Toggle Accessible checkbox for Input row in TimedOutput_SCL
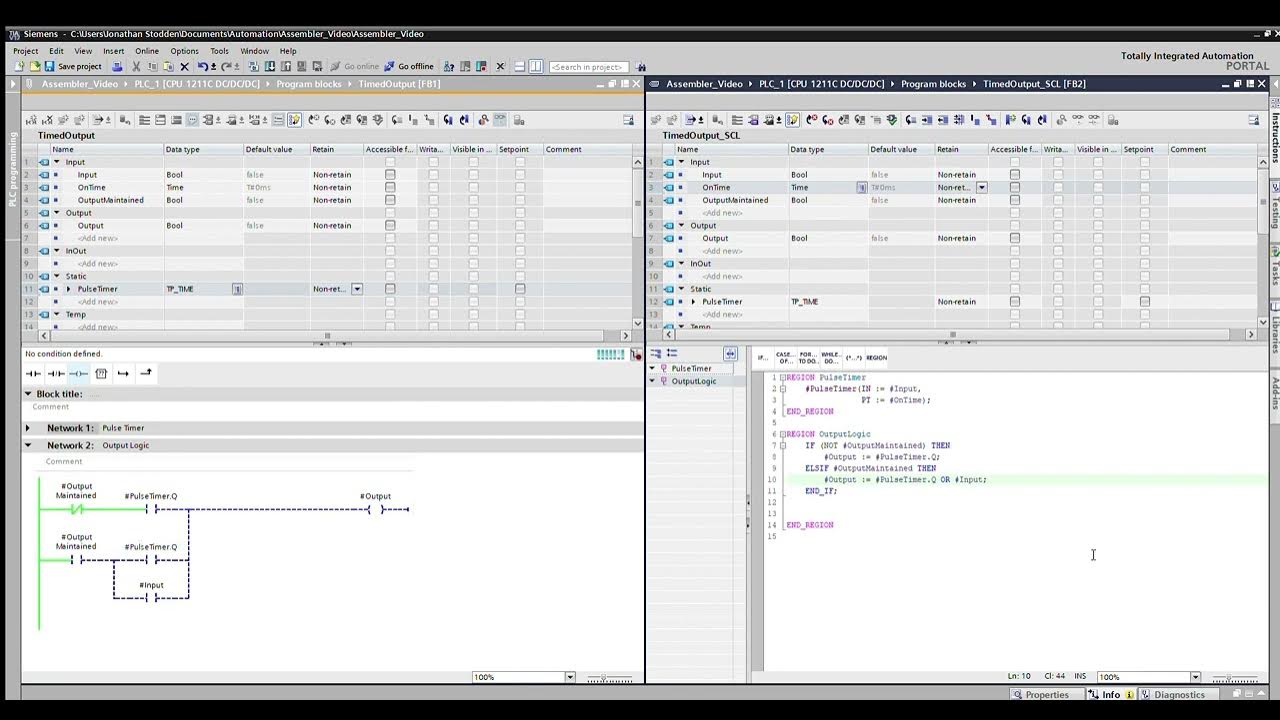This screenshot has height=720, width=1280. pyautogui.click(x=1015, y=174)
